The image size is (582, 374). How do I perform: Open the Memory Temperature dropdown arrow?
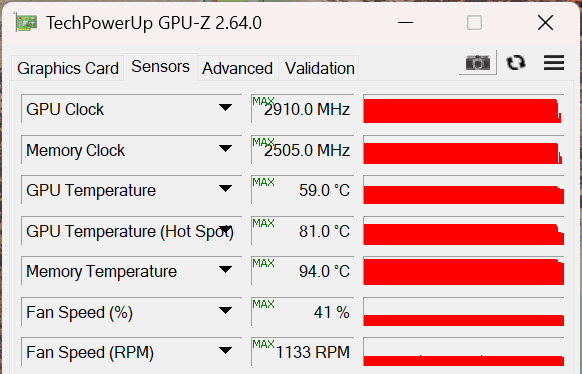(225, 270)
